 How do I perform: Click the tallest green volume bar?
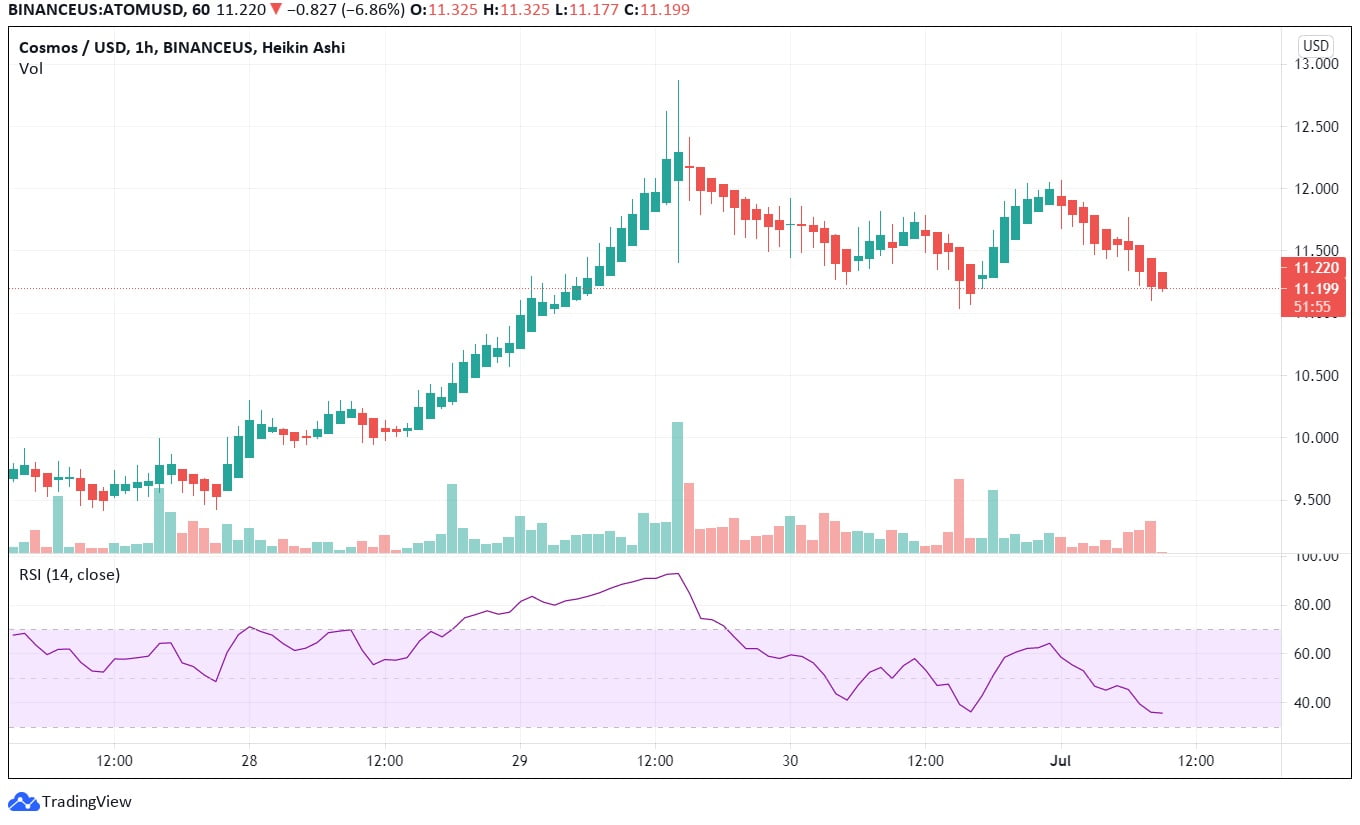[677, 487]
